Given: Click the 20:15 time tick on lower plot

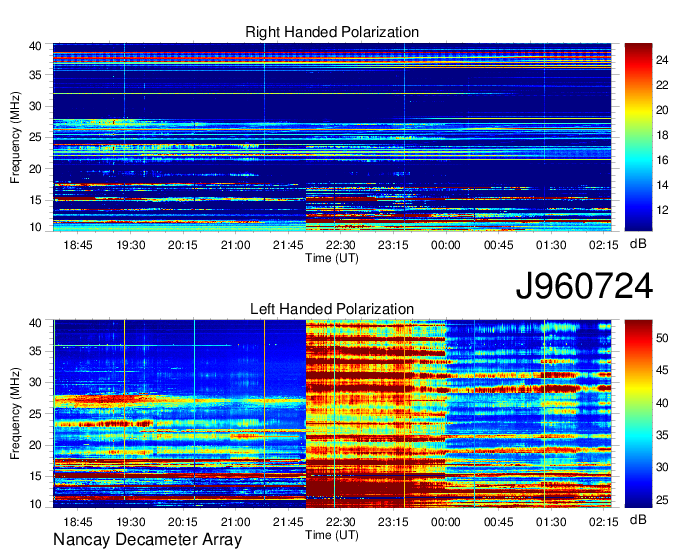Looking at the screenshot, I should pyautogui.click(x=183, y=522).
